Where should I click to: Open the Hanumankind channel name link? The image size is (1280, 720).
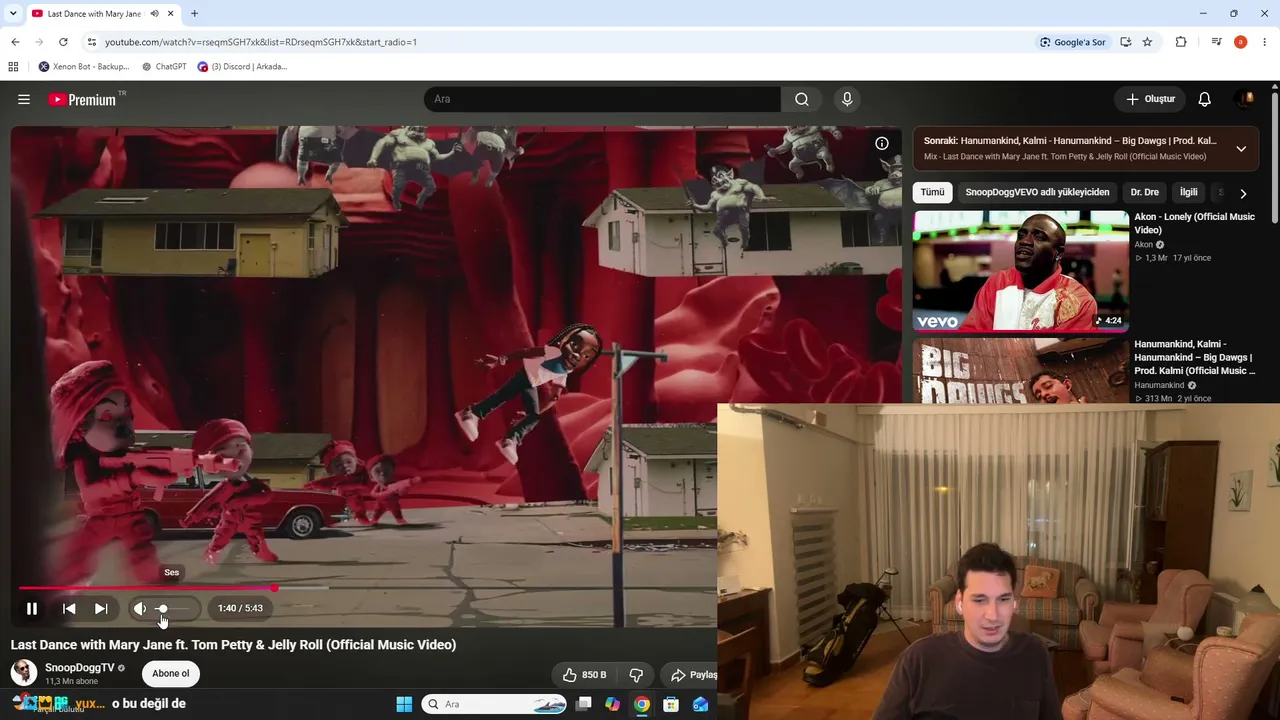[1159, 385]
